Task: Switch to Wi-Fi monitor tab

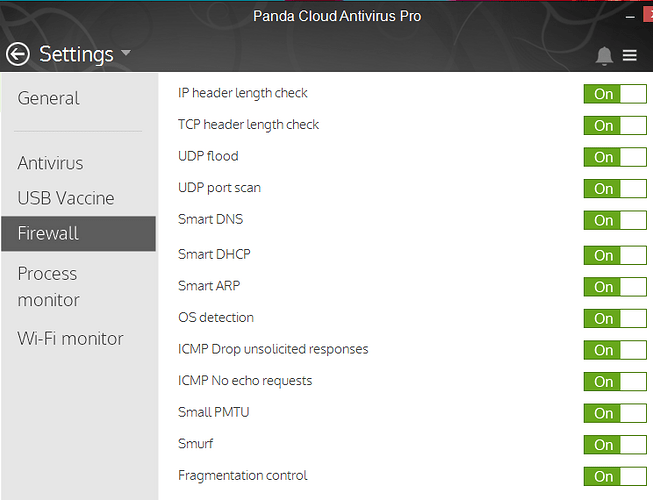Action: pos(70,338)
